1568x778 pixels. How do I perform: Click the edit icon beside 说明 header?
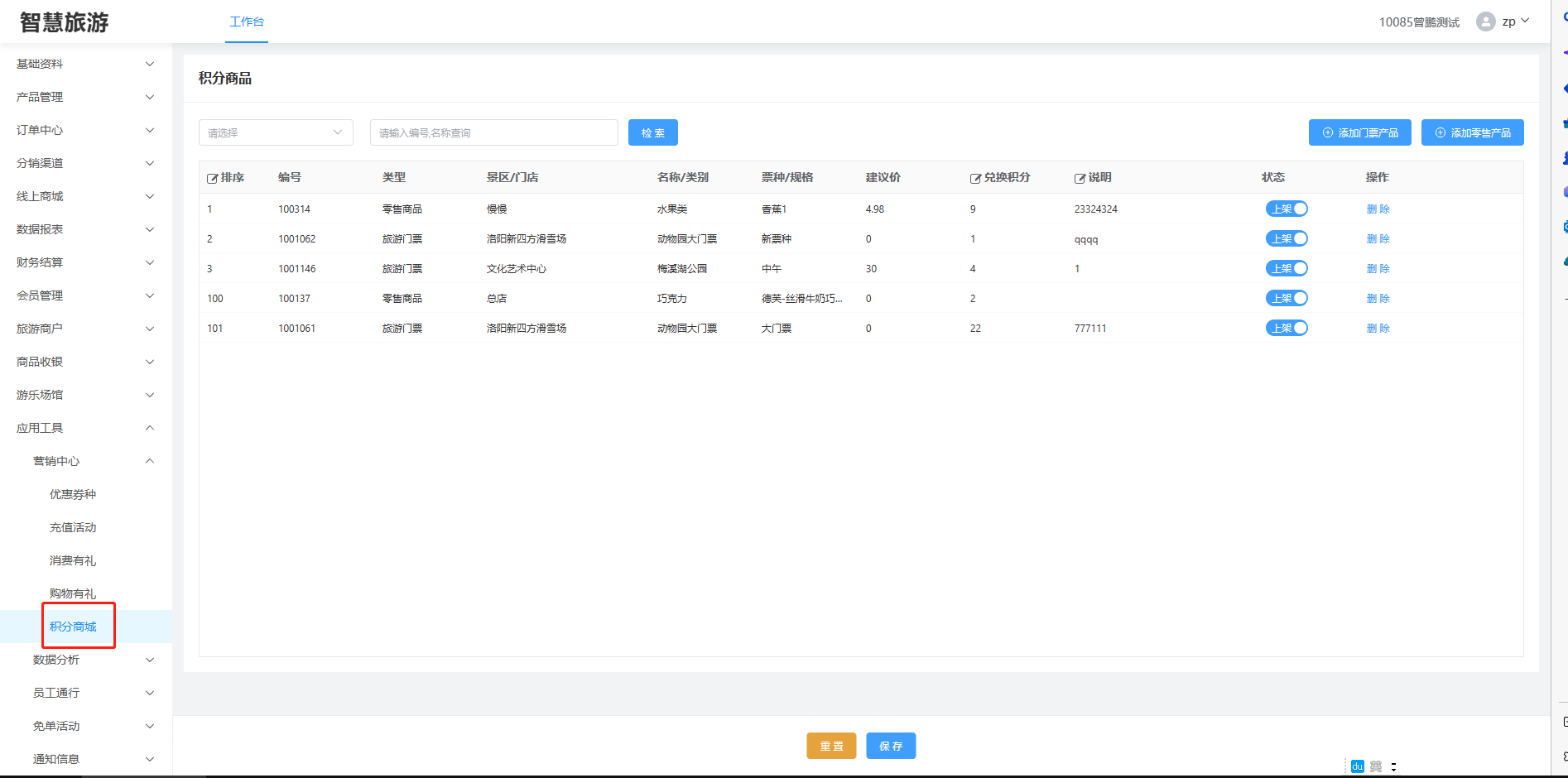pyautogui.click(x=1080, y=179)
